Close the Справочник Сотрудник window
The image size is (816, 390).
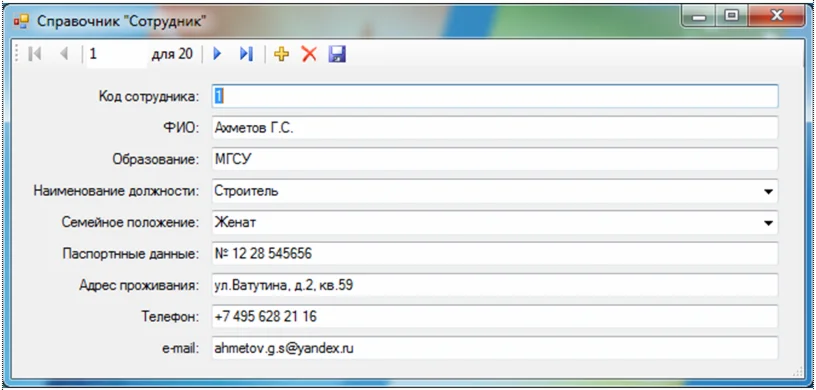[776, 17]
